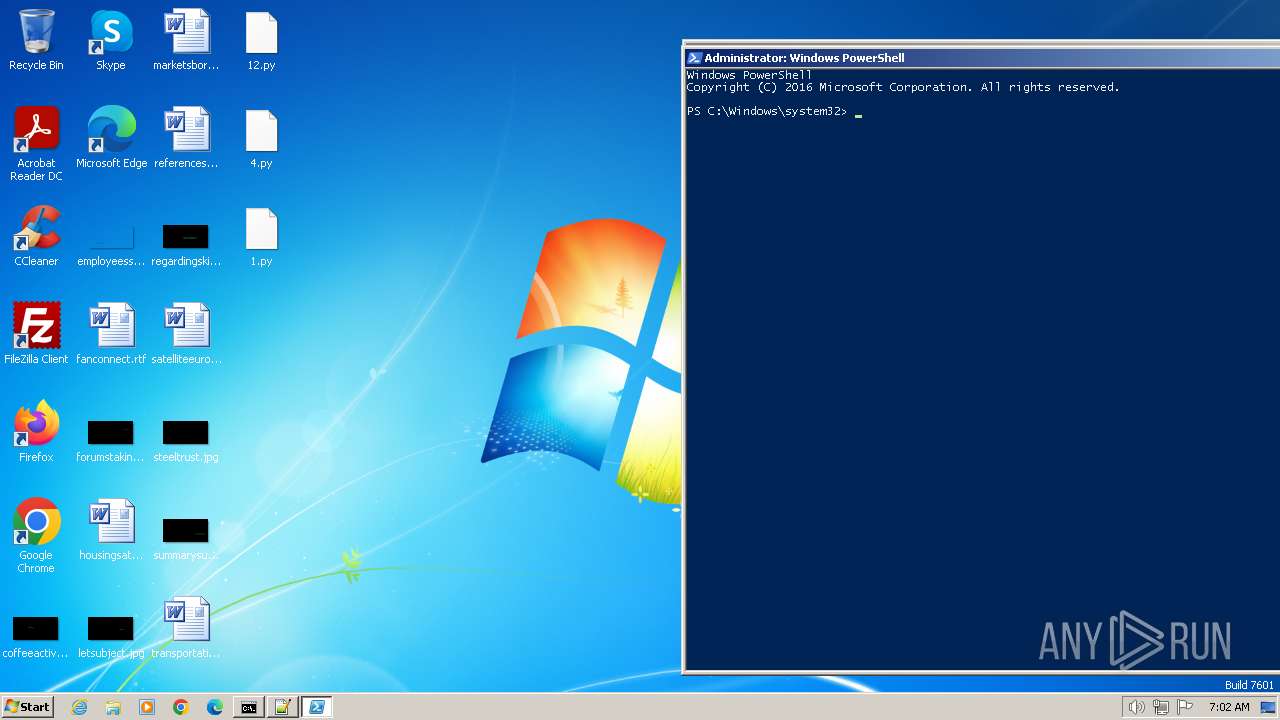Select the forumstakin image file
The width and height of the screenshot is (1280, 720).
pos(111,441)
